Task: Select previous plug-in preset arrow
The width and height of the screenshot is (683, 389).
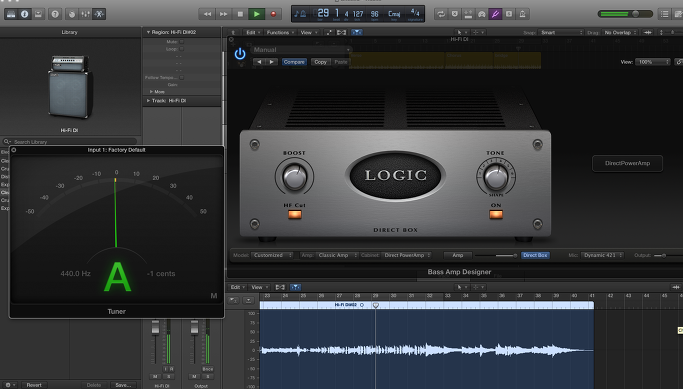Action: pyautogui.click(x=260, y=62)
